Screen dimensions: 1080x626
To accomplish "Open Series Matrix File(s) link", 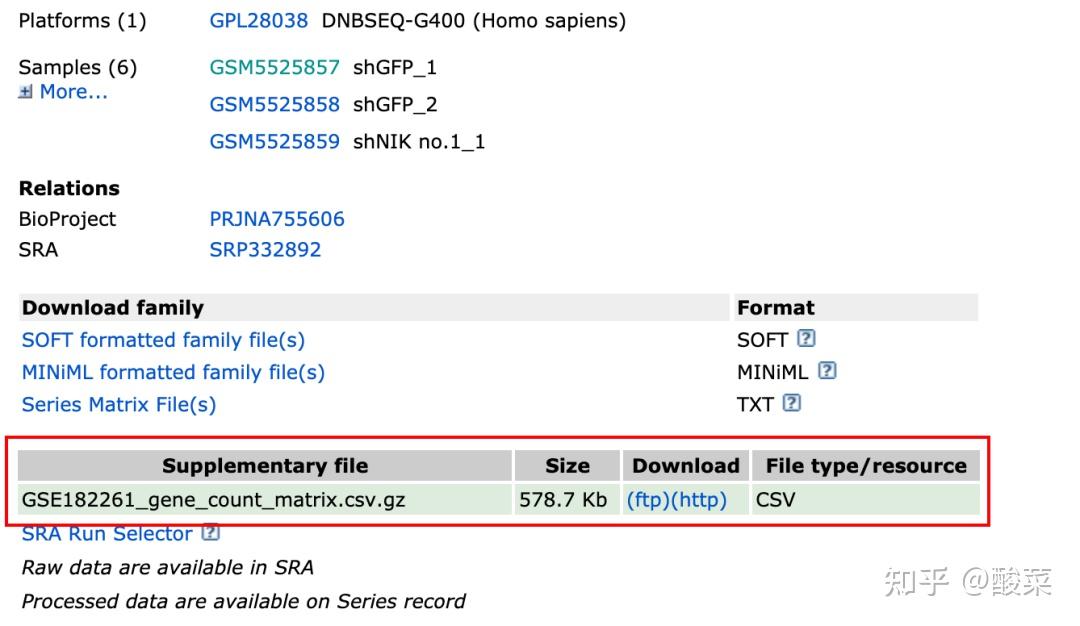I will [x=118, y=404].
